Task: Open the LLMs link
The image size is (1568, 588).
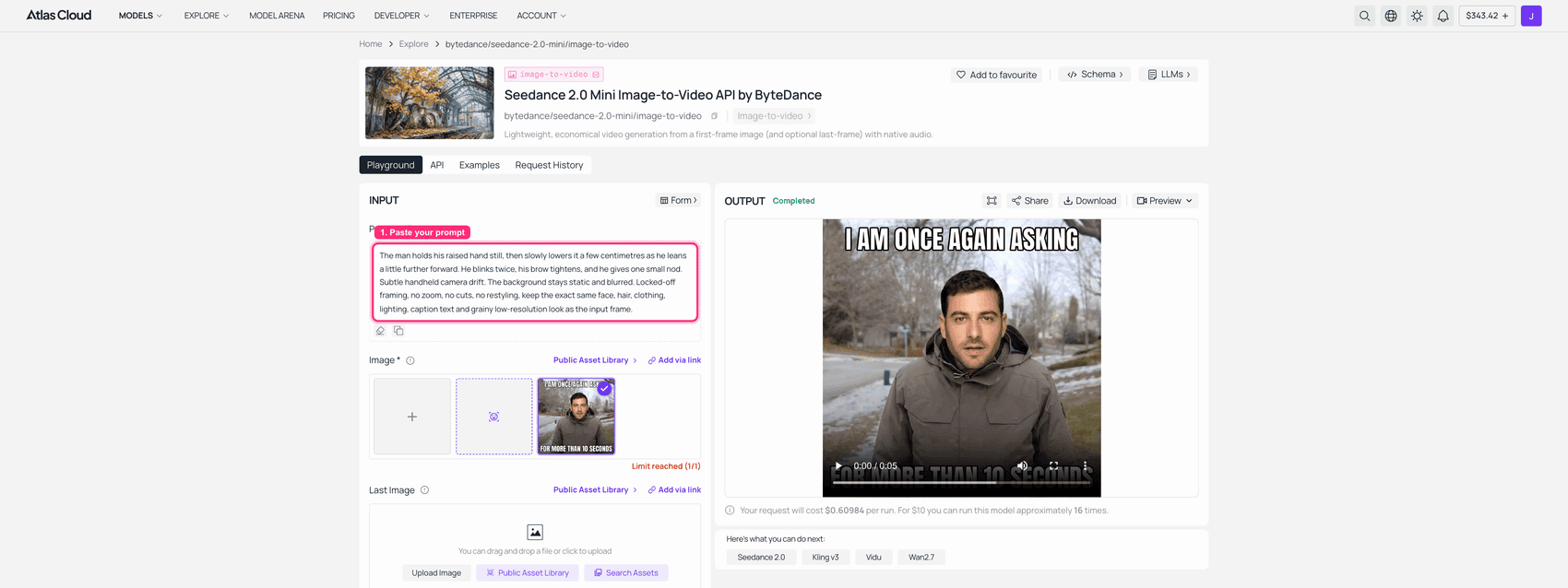Action: tap(1169, 75)
